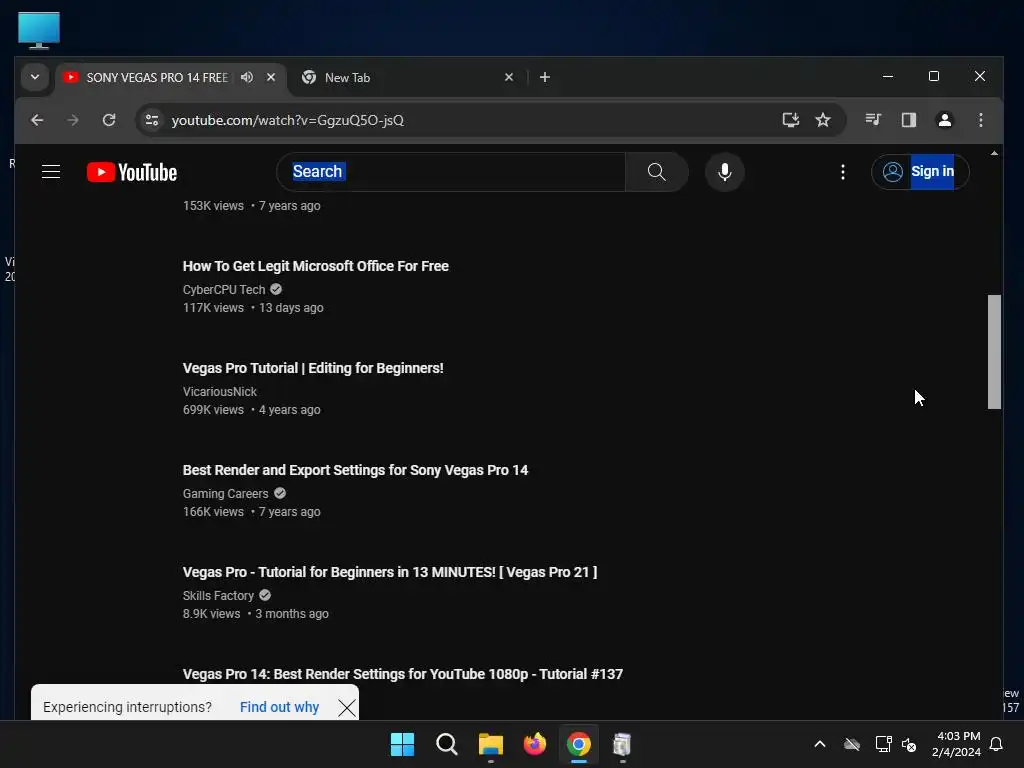
Task: Open network status tray icon
Action: (883, 744)
